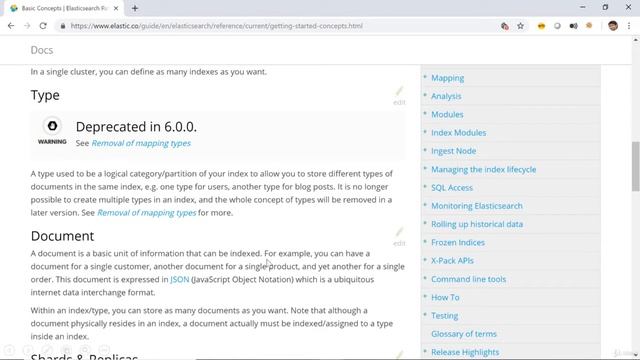Expand the Analysis section bullet

click(425, 95)
